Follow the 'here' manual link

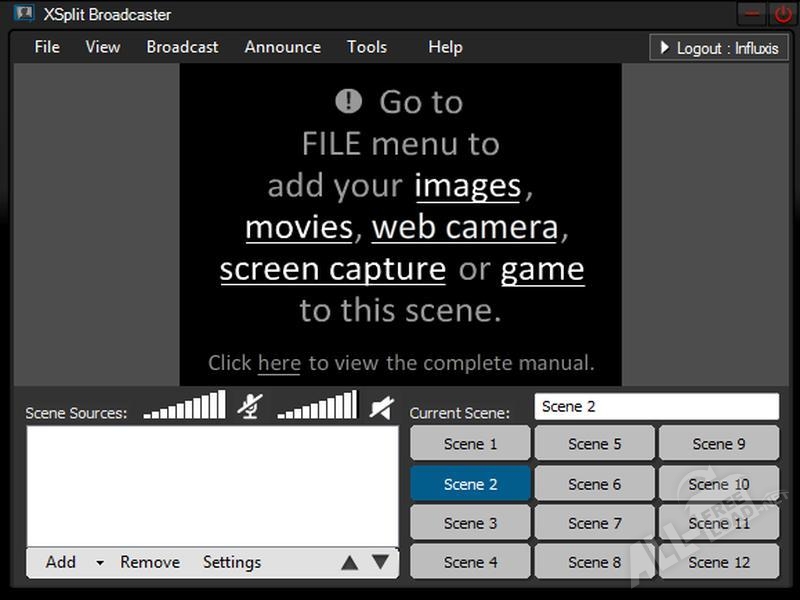(279, 363)
